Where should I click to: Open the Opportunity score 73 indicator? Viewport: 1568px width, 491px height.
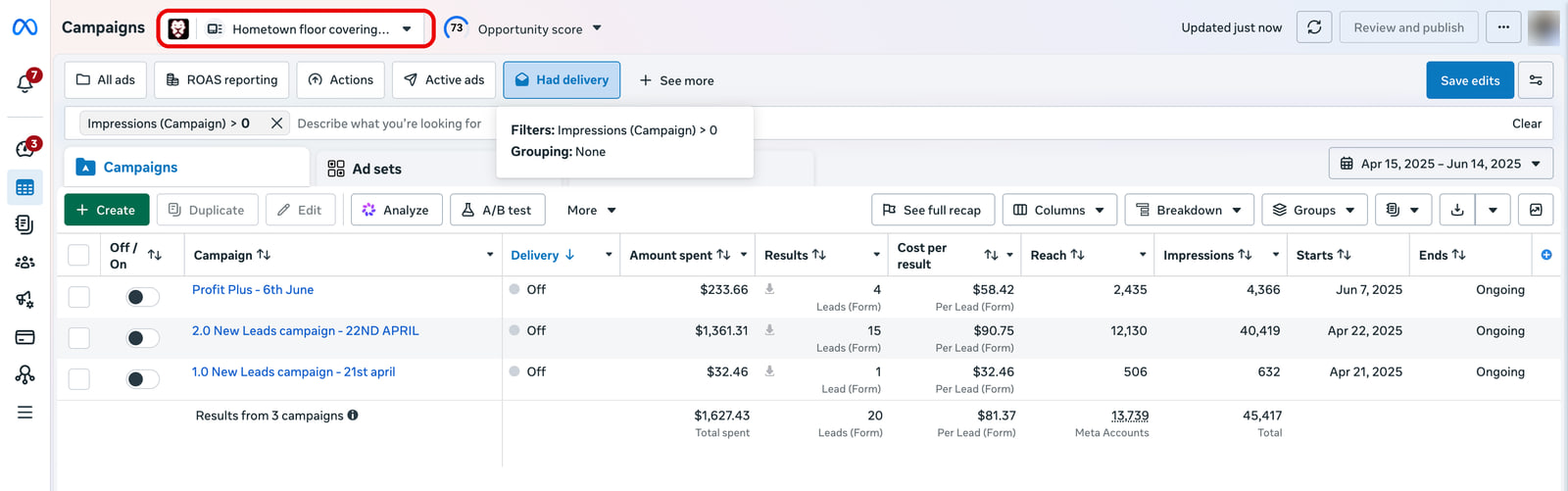point(456,27)
